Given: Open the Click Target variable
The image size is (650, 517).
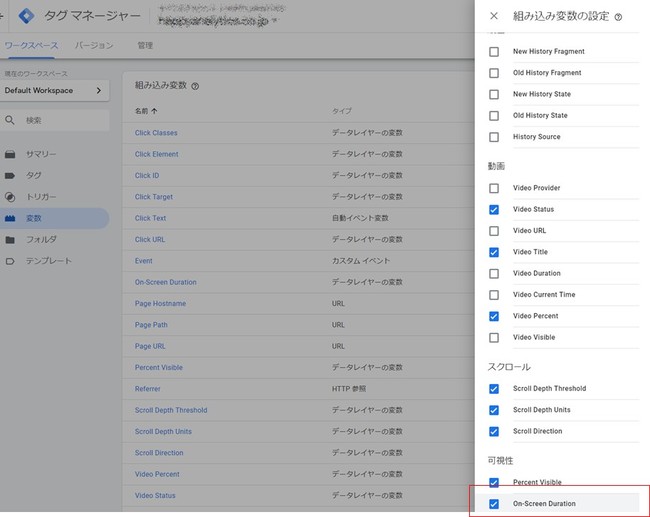Looking at the screenshot, I should (x=154, y=197).
